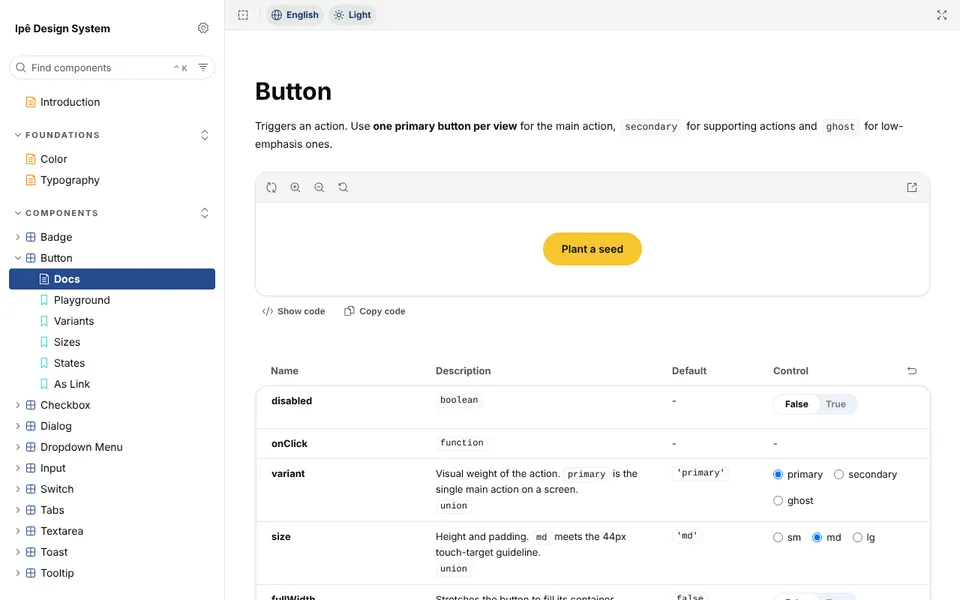Collapse the Button tree node

click(18, 258)
